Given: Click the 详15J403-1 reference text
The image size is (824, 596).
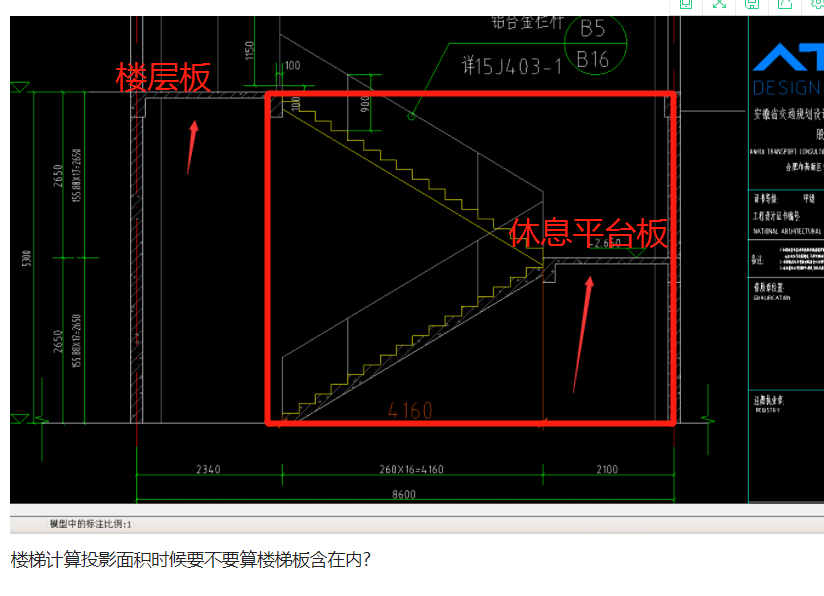Looking at the screenshot, I should click(512, 66).
